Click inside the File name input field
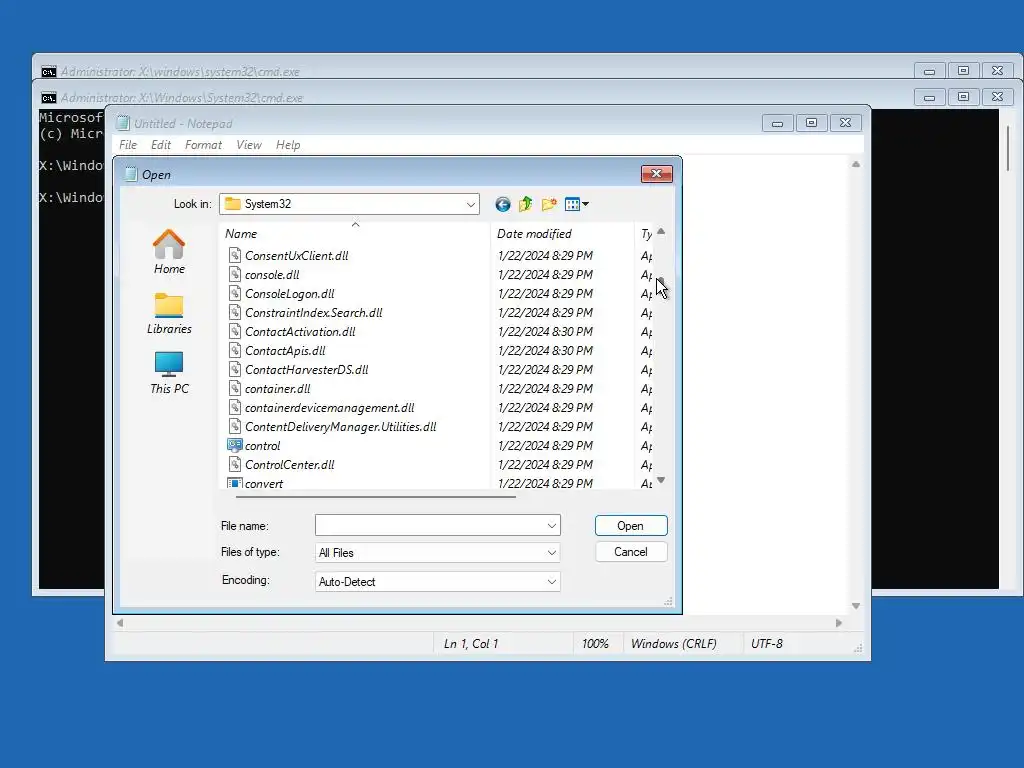1024x768 pixels. [430, 526]
